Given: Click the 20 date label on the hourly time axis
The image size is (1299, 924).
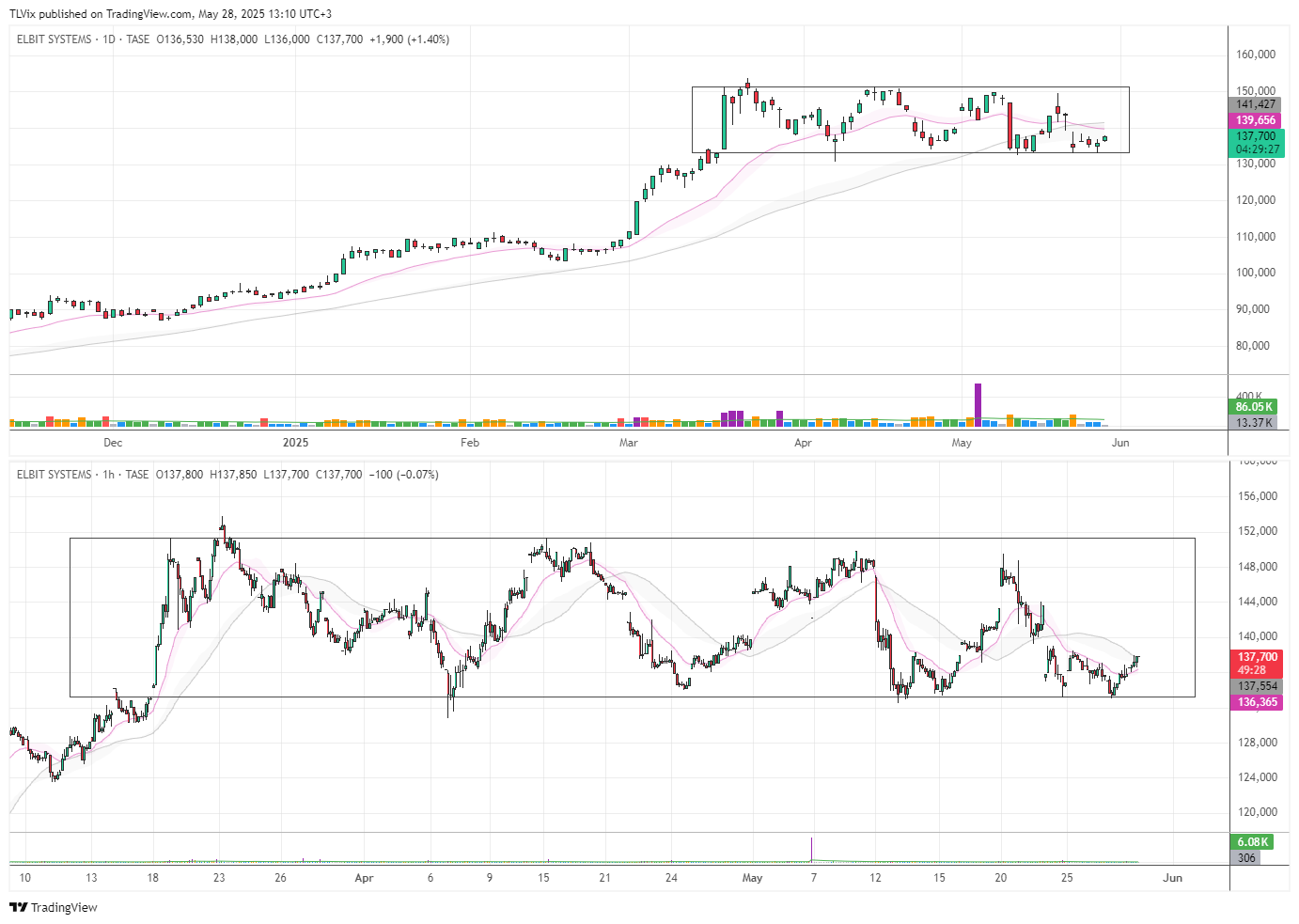Looking at the screenshot, I should coord(1001,878).
